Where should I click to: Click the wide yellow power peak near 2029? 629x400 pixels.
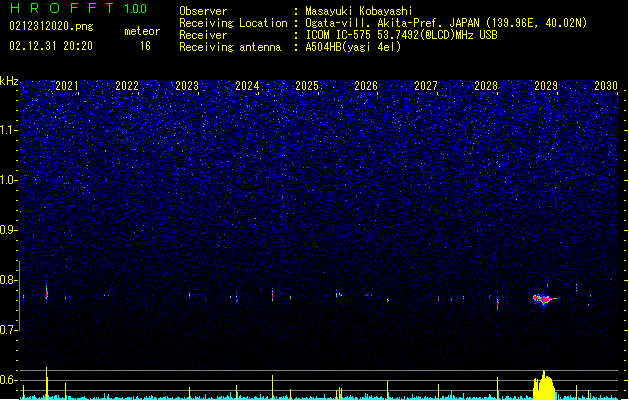(x=544, y=385)
